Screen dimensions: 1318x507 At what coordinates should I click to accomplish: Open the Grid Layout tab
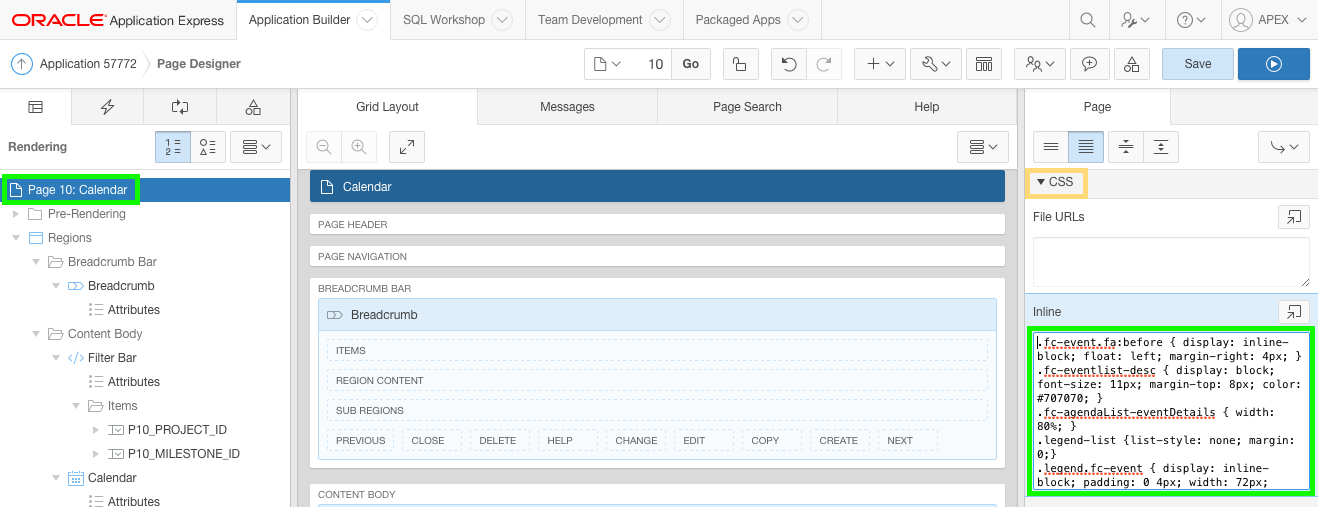(387, 107)
